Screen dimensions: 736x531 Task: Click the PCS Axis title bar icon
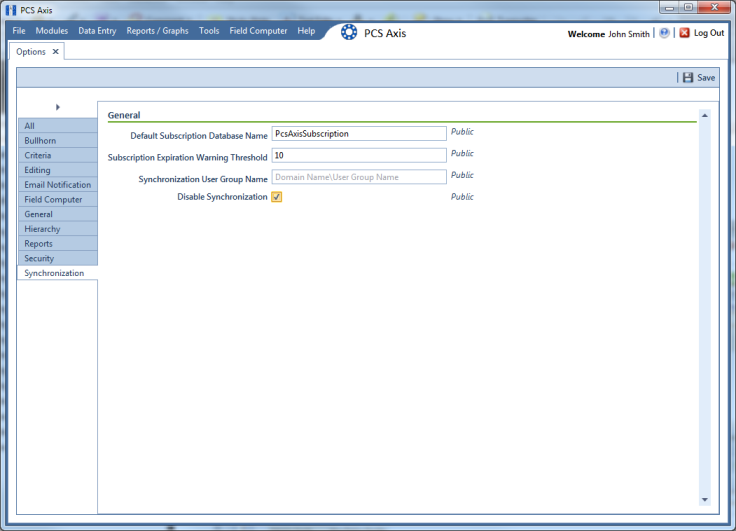click(11, 10)
